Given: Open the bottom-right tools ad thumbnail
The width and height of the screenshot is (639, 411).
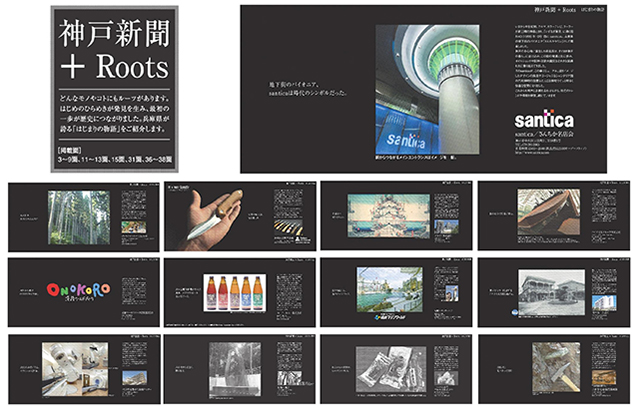Looking at the screenshot, I should point(554,365).
